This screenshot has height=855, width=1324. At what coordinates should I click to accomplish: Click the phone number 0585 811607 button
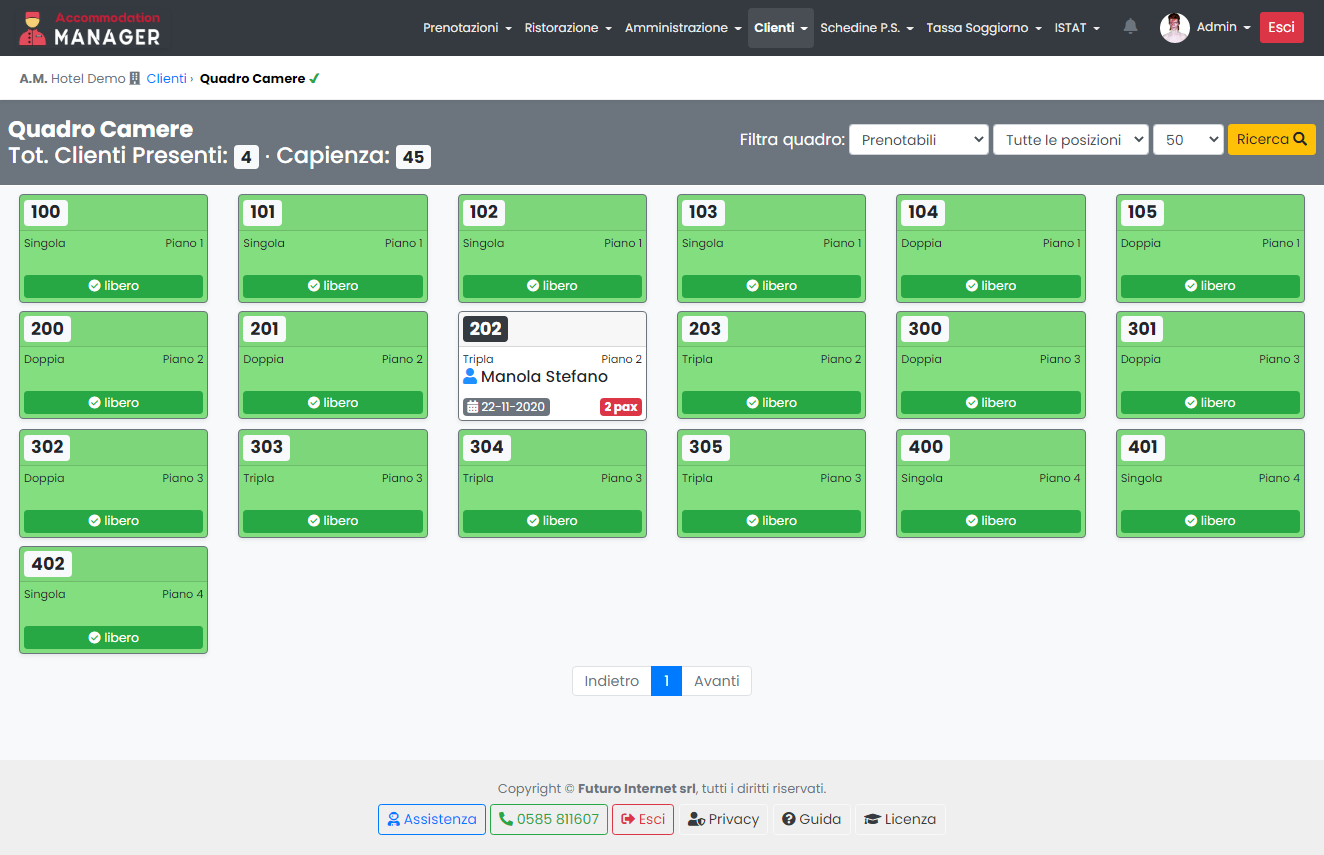pyautogui.click(x=549, y=819)
